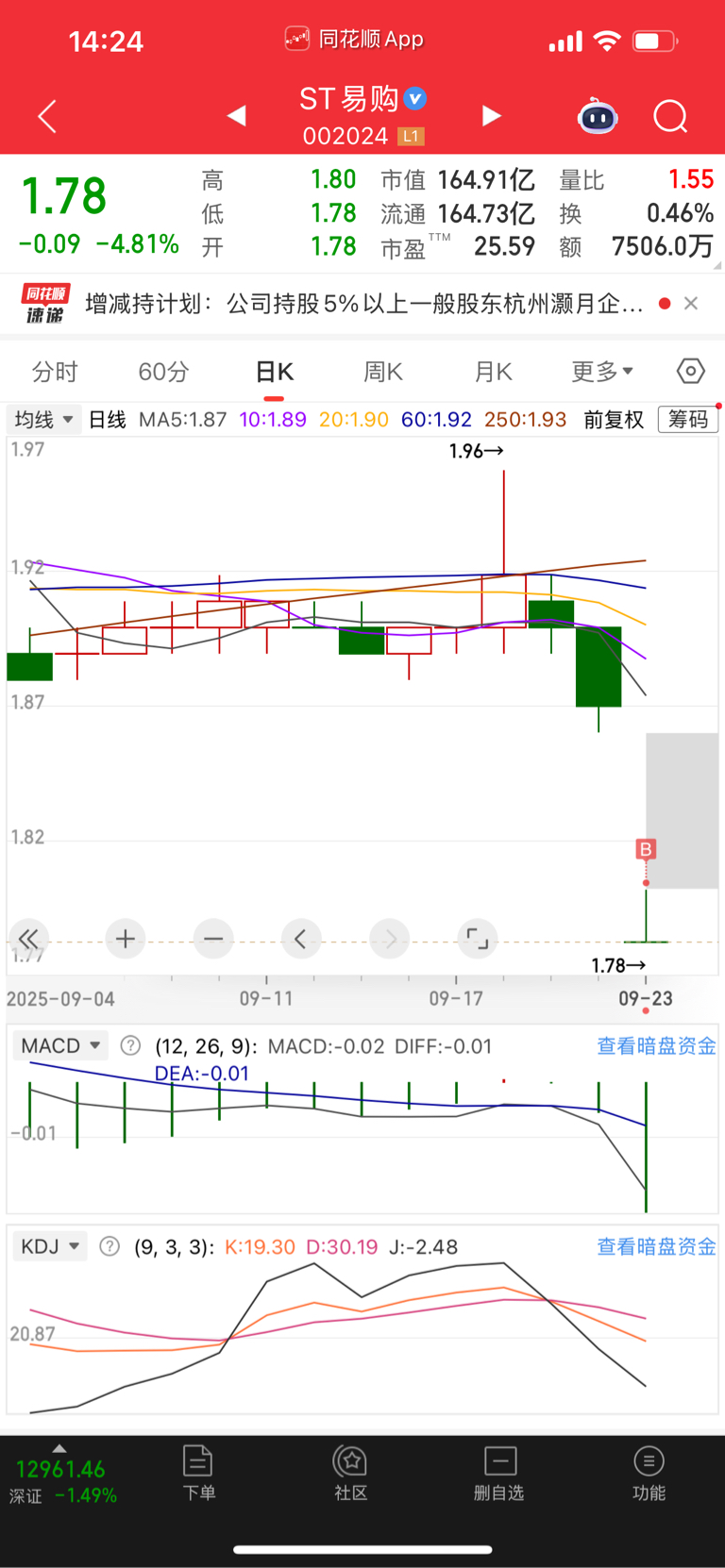Move chart right with the chevron button
Image resolution: width=725 pixels, height=1568 pixels.
click(390, 939)
